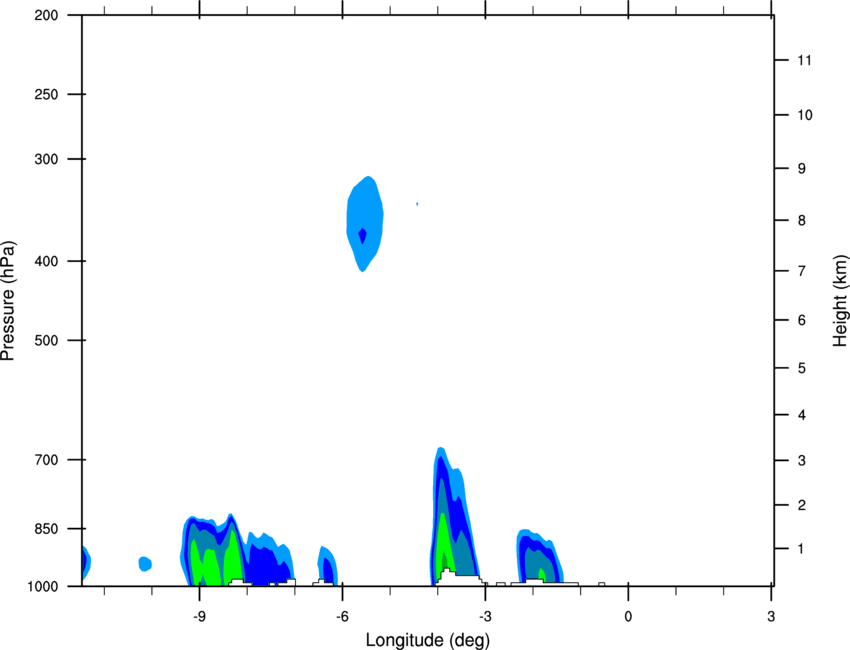Click the 7 km height label
850x650 pixels.
[802, 271]
